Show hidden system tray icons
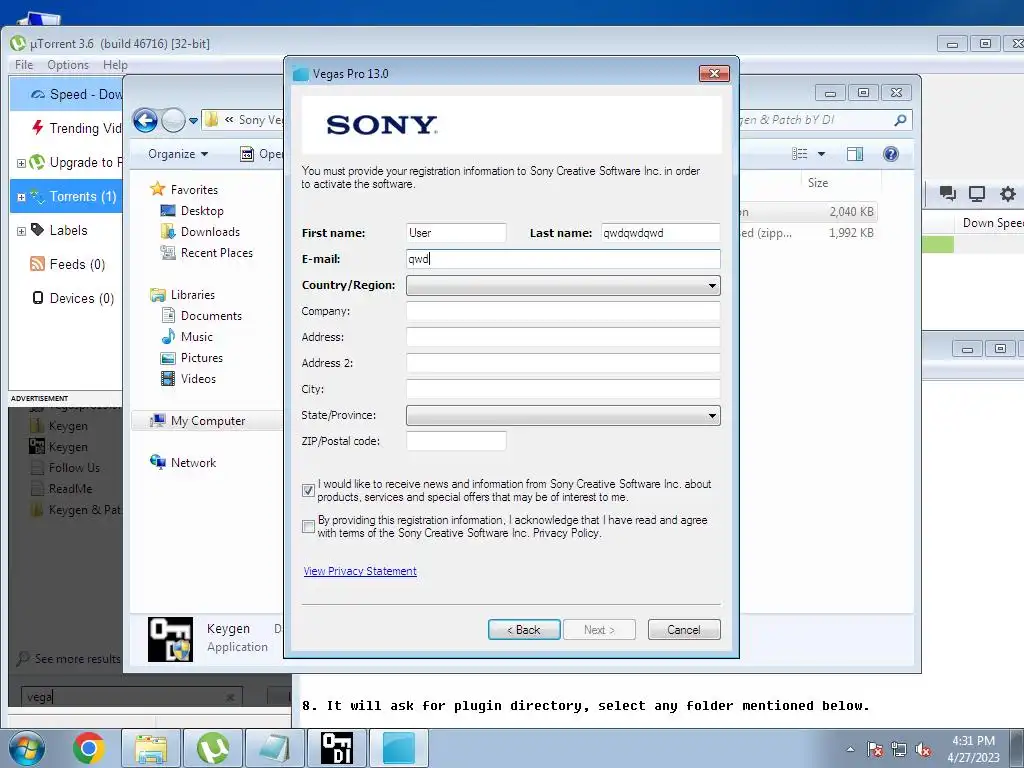The image size is (1024, 768). point(850,749)
